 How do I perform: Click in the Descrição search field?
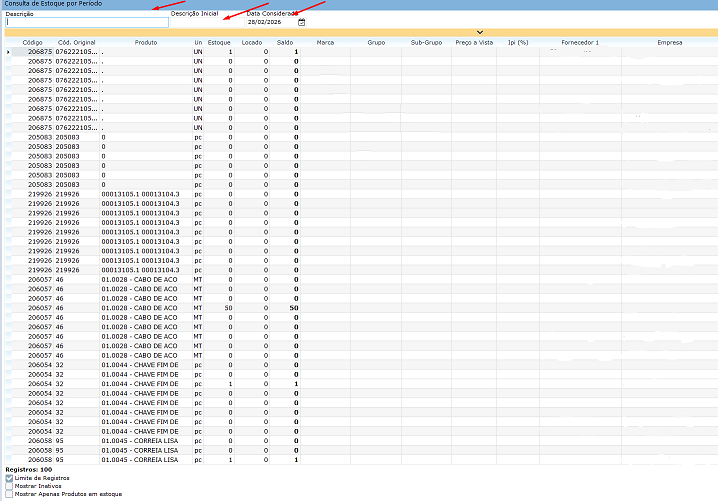87,22
